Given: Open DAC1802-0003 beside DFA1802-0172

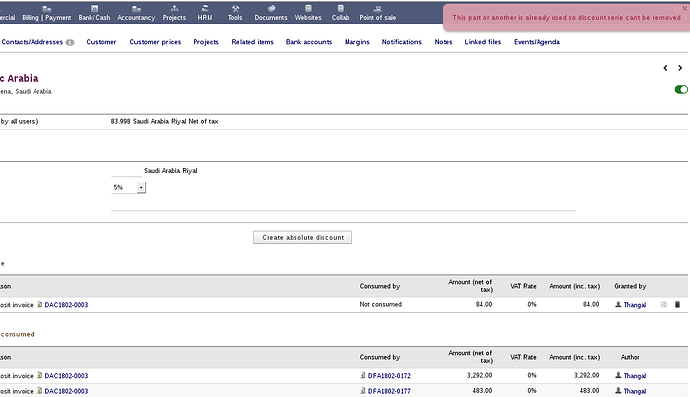Looking at the screenshot, I should (66, 376).
